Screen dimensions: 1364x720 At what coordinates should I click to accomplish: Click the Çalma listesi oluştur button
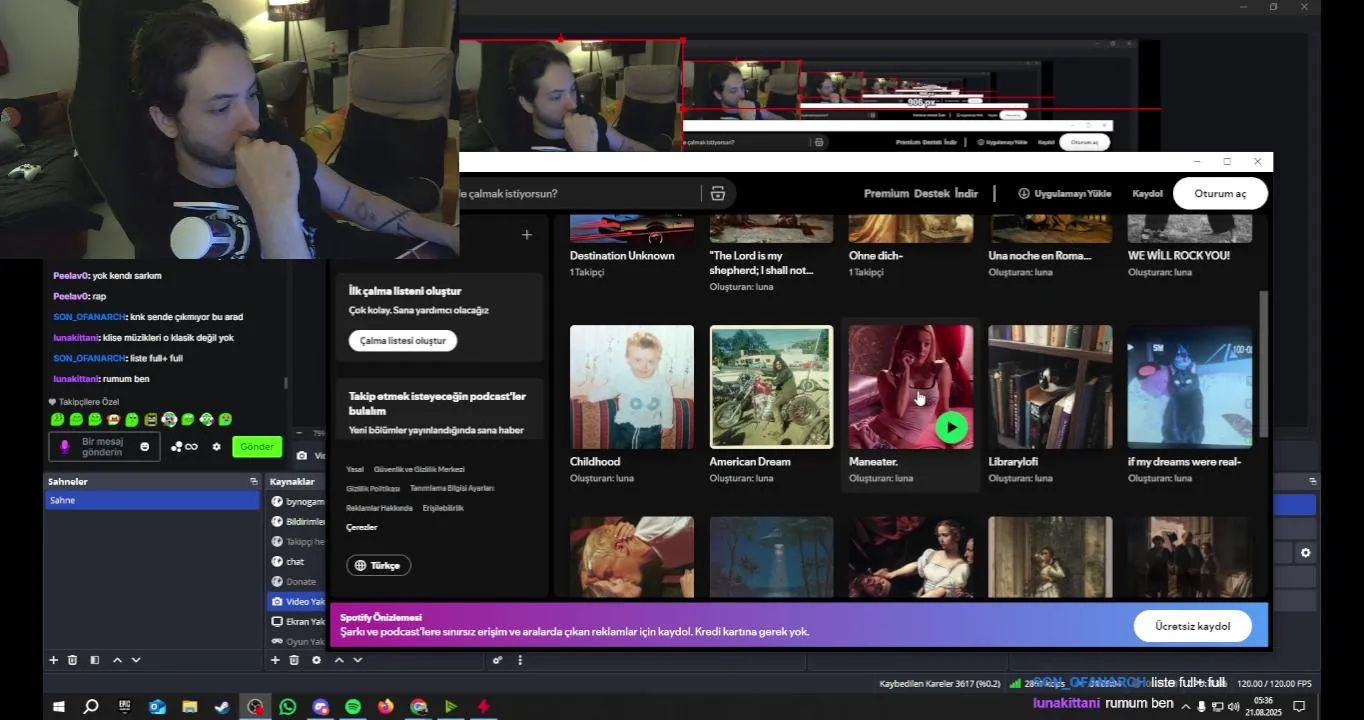pos(403,341)
